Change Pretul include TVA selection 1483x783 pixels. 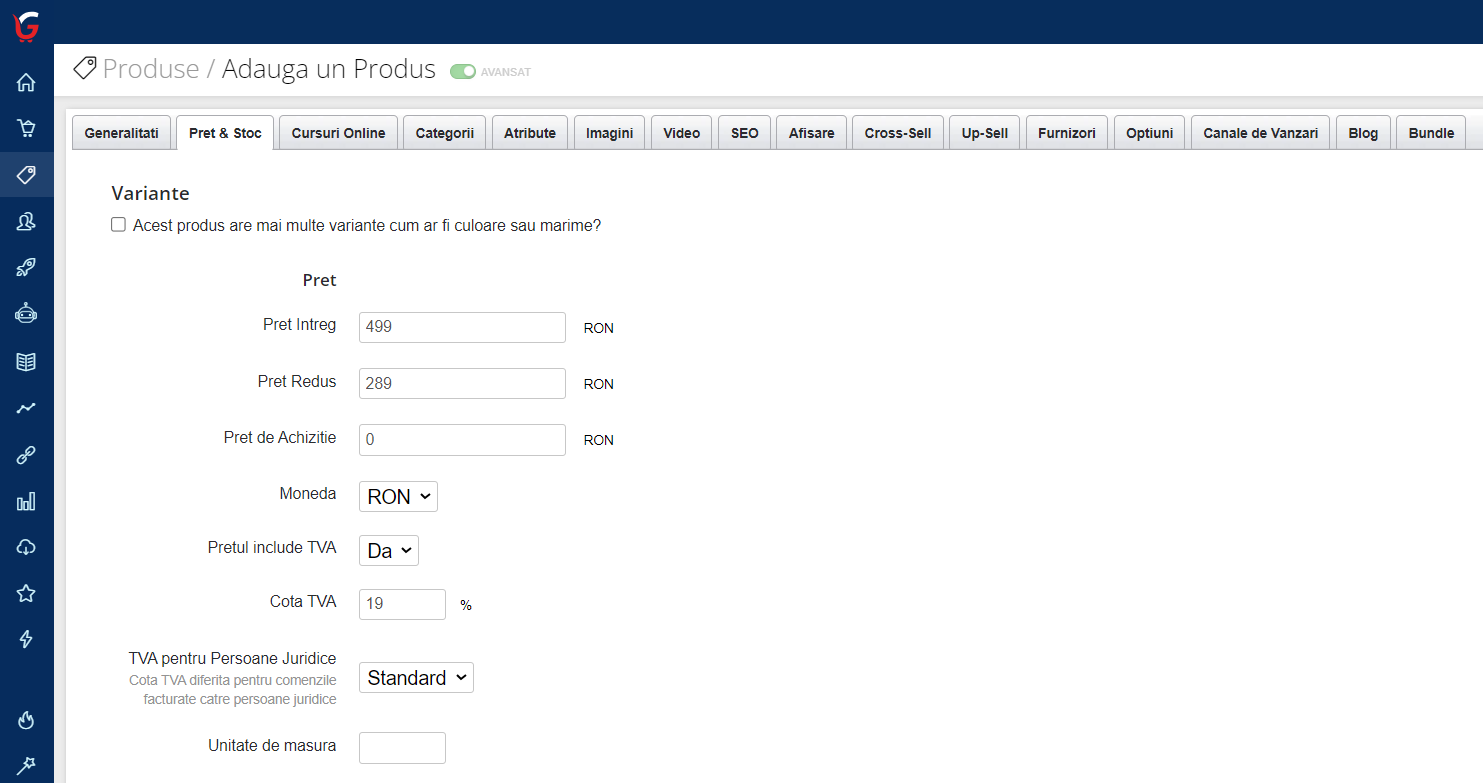(388, 550)
